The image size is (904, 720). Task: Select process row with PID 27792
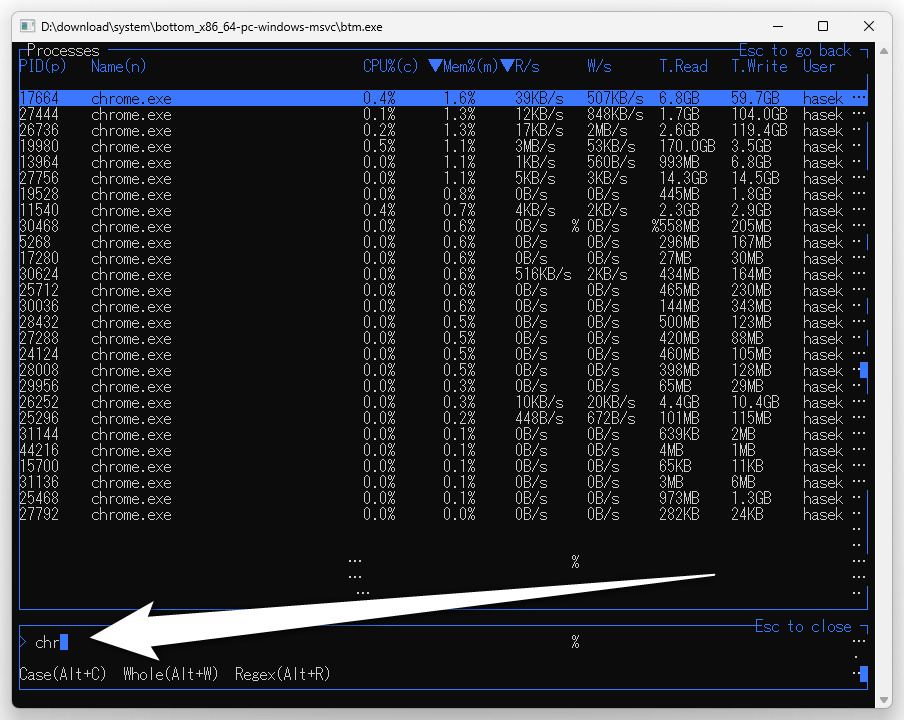coord(443,514)
